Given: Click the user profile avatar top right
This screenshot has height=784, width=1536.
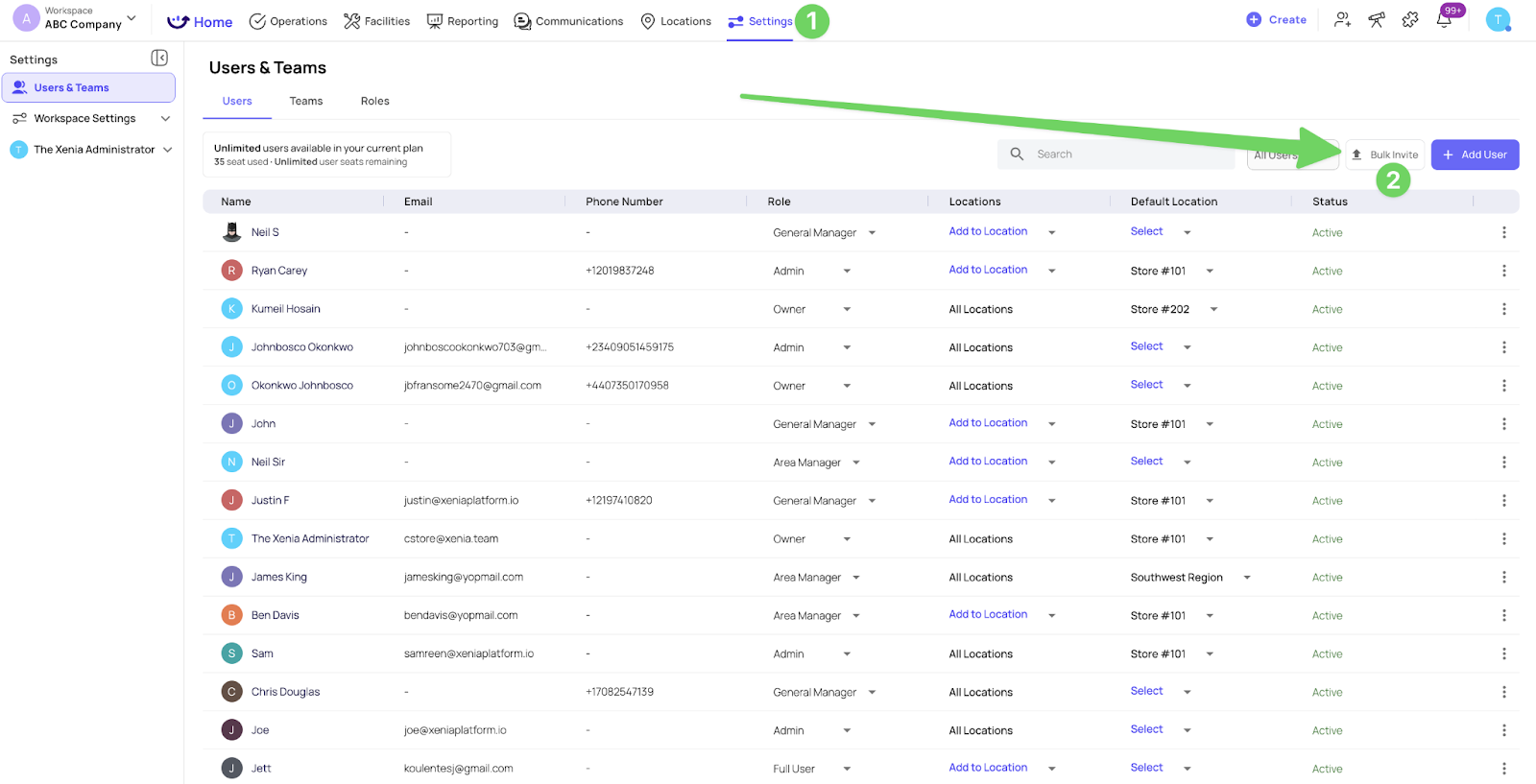Looking at the screenshot, I should pos(1498,20).
